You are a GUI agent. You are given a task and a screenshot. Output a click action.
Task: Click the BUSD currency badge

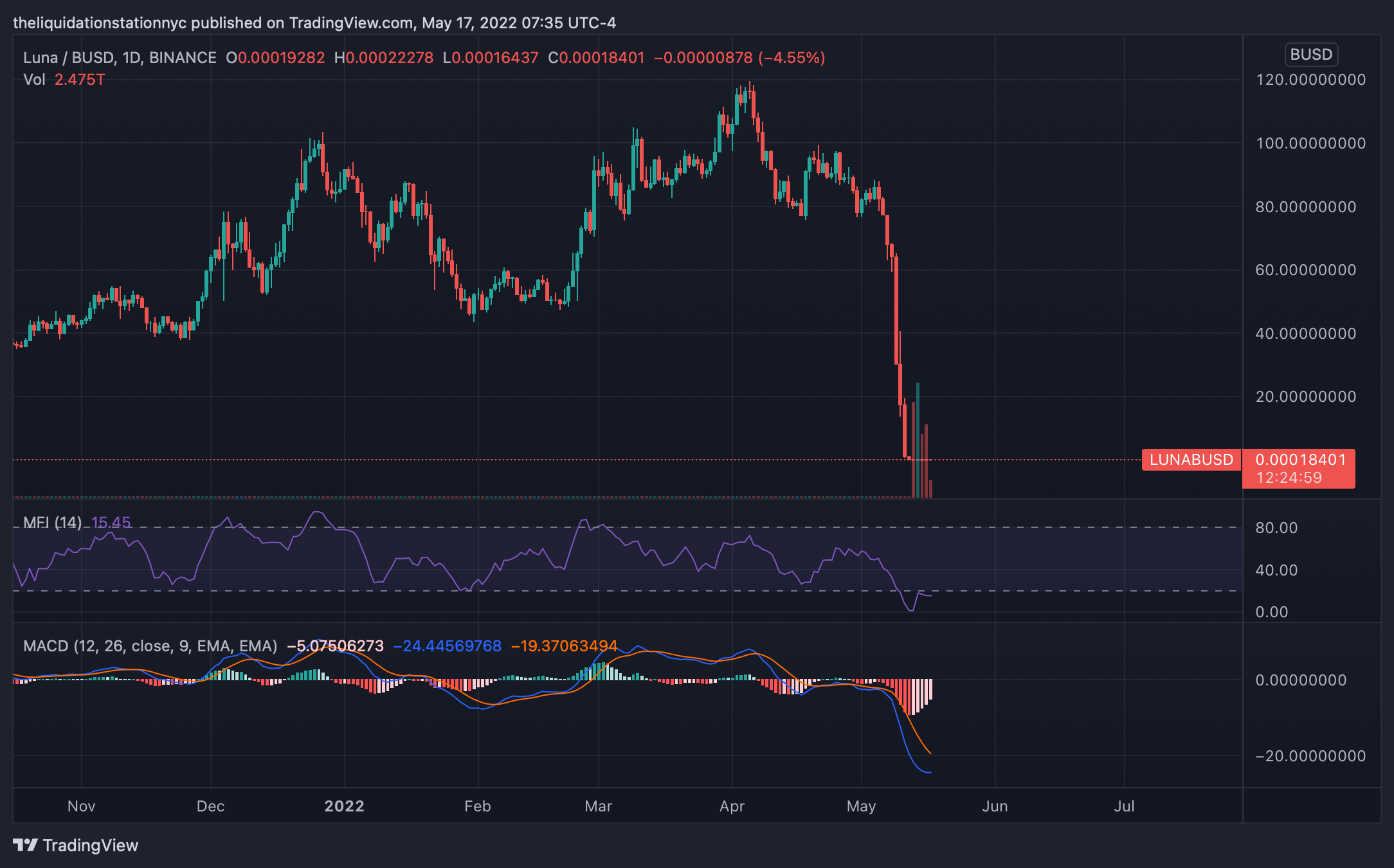pyautogui.click(x=1311, y=55)
